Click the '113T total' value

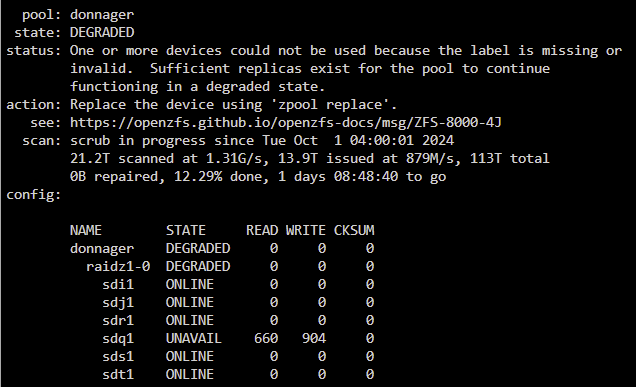coord(509,159)
